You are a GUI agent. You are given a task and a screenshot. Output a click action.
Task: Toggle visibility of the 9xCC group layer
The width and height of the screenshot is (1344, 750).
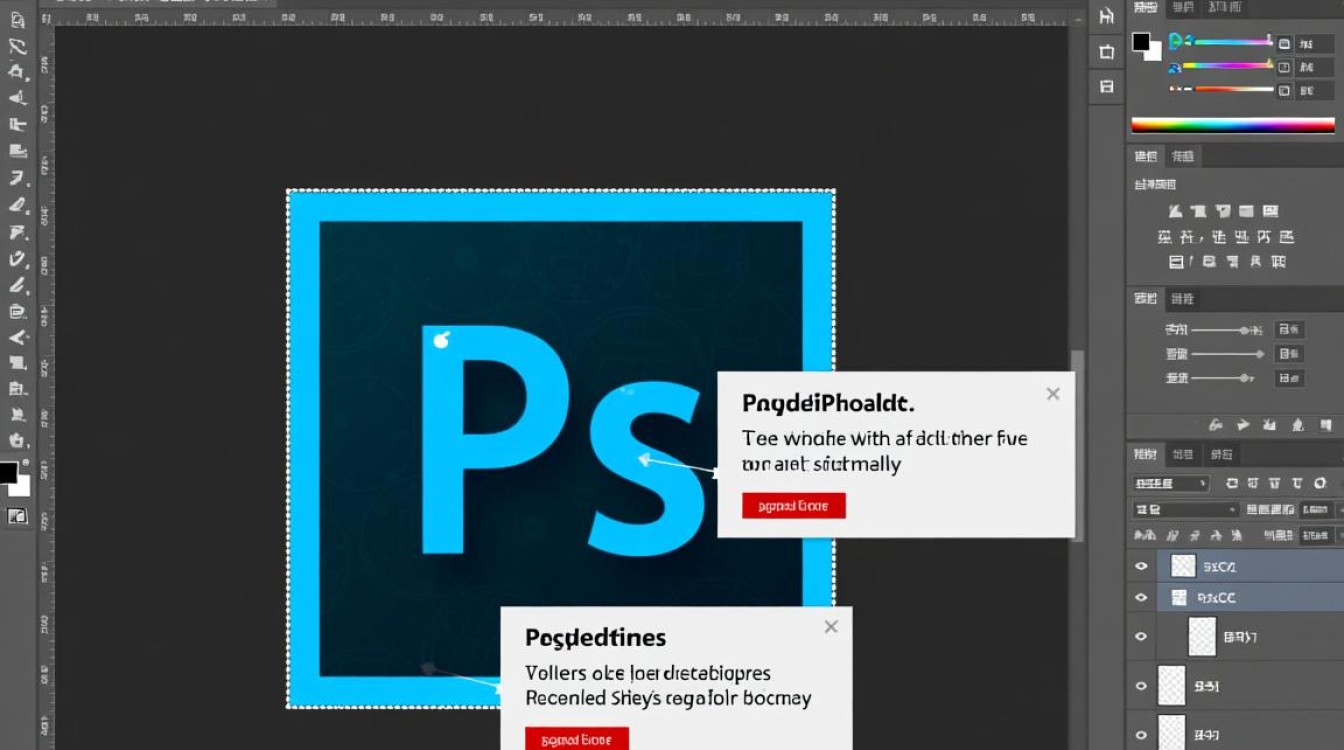(x=1141, y=597)
